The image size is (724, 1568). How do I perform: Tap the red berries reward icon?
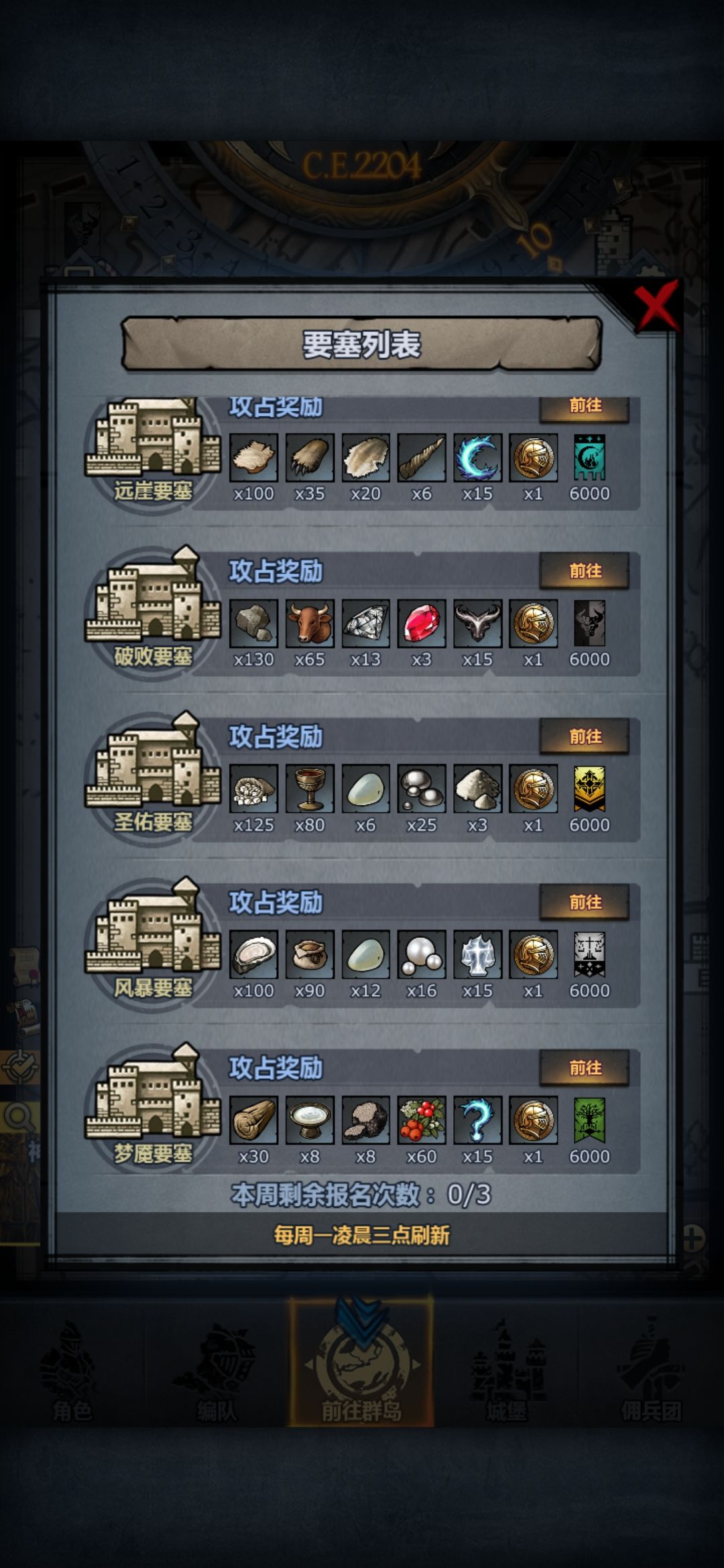coord(421,1120)
